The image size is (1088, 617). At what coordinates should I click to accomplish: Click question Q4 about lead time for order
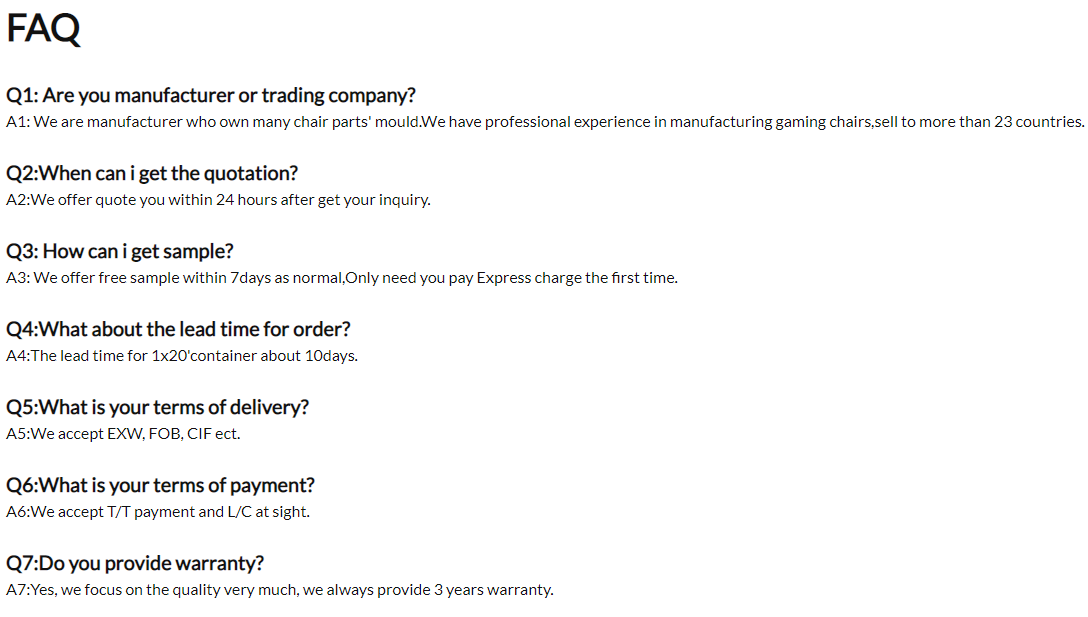tap(178, 330)
